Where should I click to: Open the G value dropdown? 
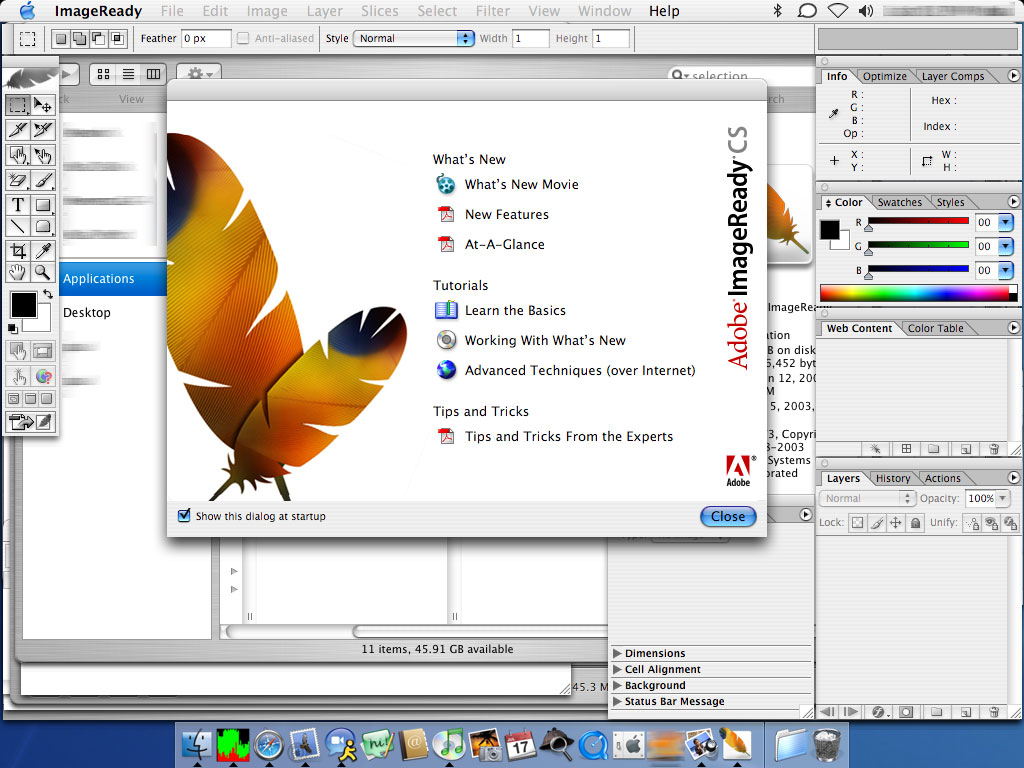(x=1006, y=246)
